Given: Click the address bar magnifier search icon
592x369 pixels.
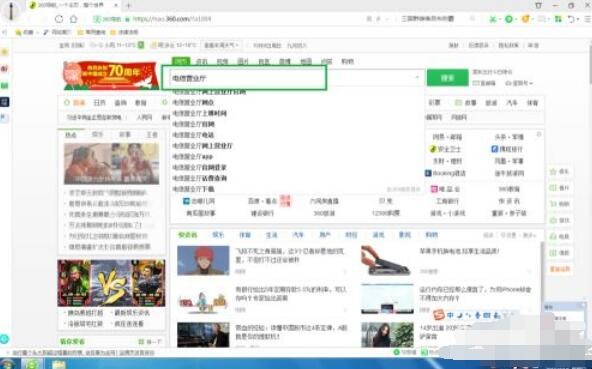Looking at the screenshot, I should click(472, 19).
